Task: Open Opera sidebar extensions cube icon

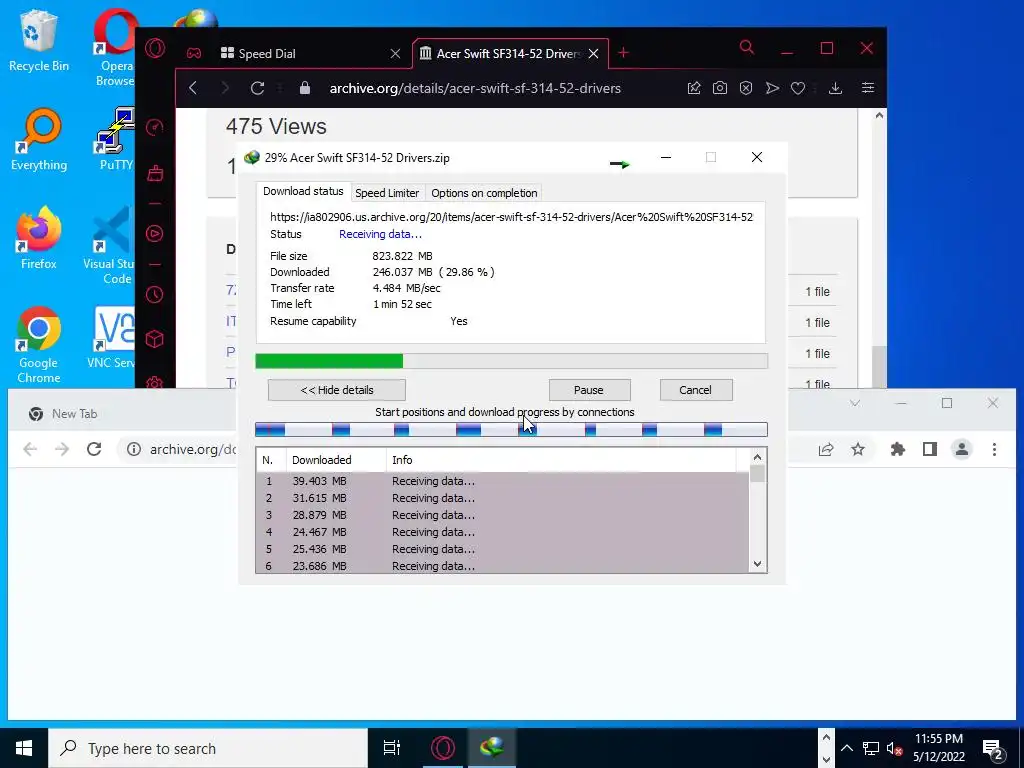Action: tap(155, 339)
